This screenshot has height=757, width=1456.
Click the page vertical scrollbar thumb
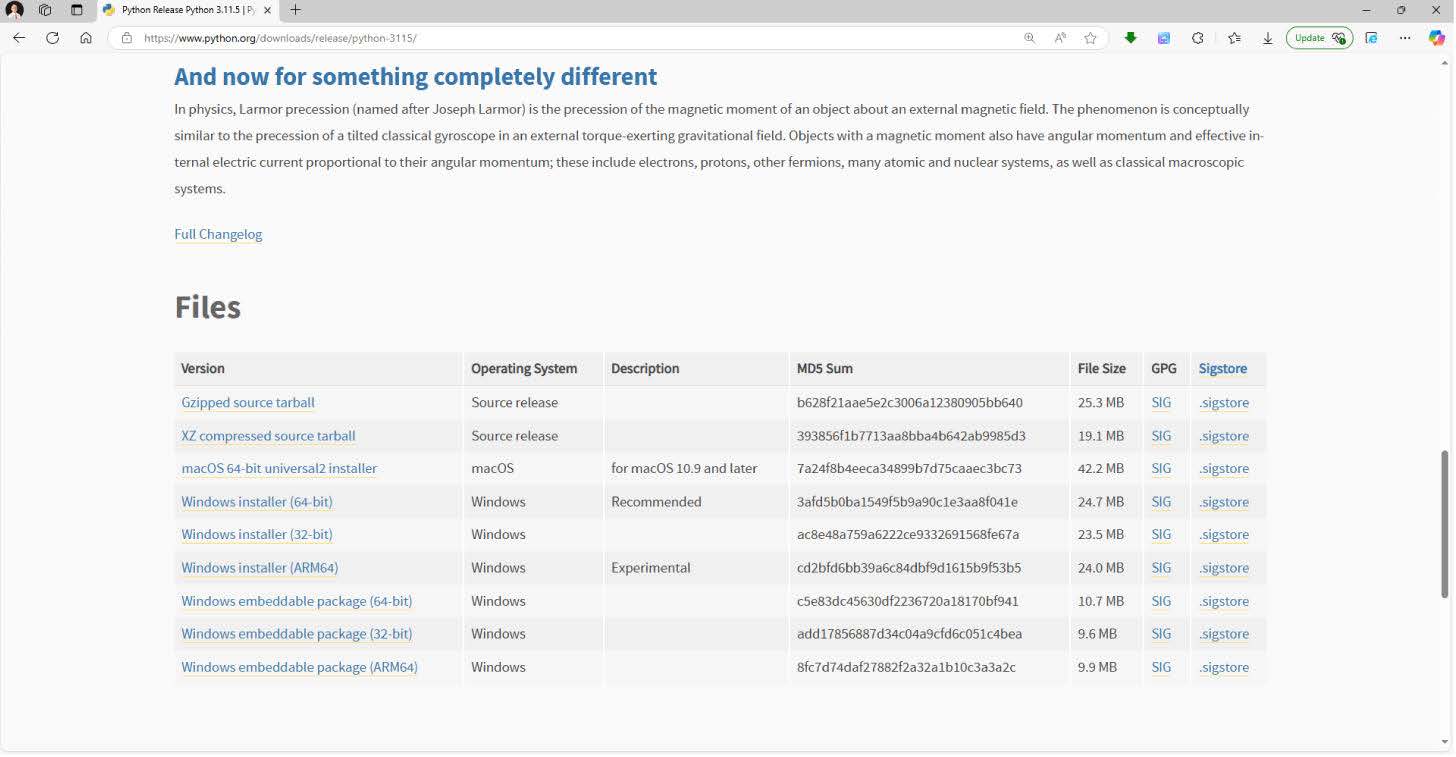click(1444, 525)
